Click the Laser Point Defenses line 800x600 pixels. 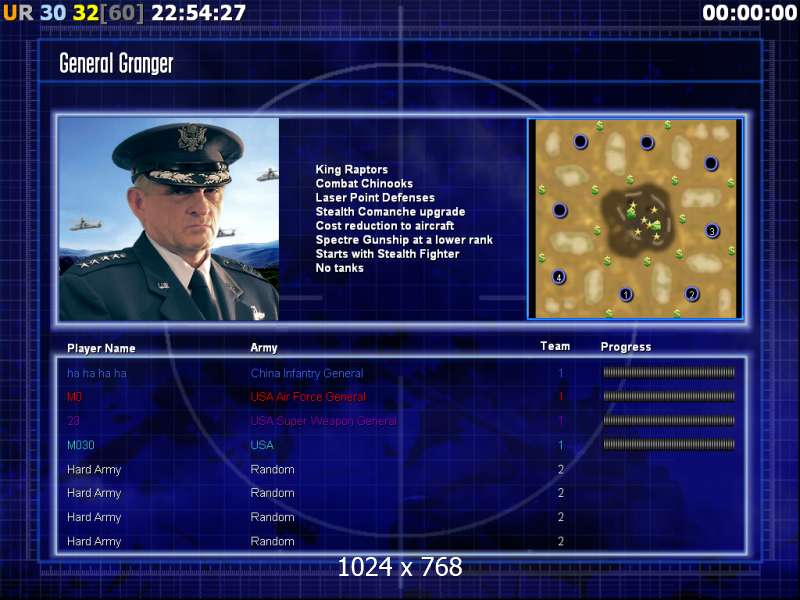point(375,197)
